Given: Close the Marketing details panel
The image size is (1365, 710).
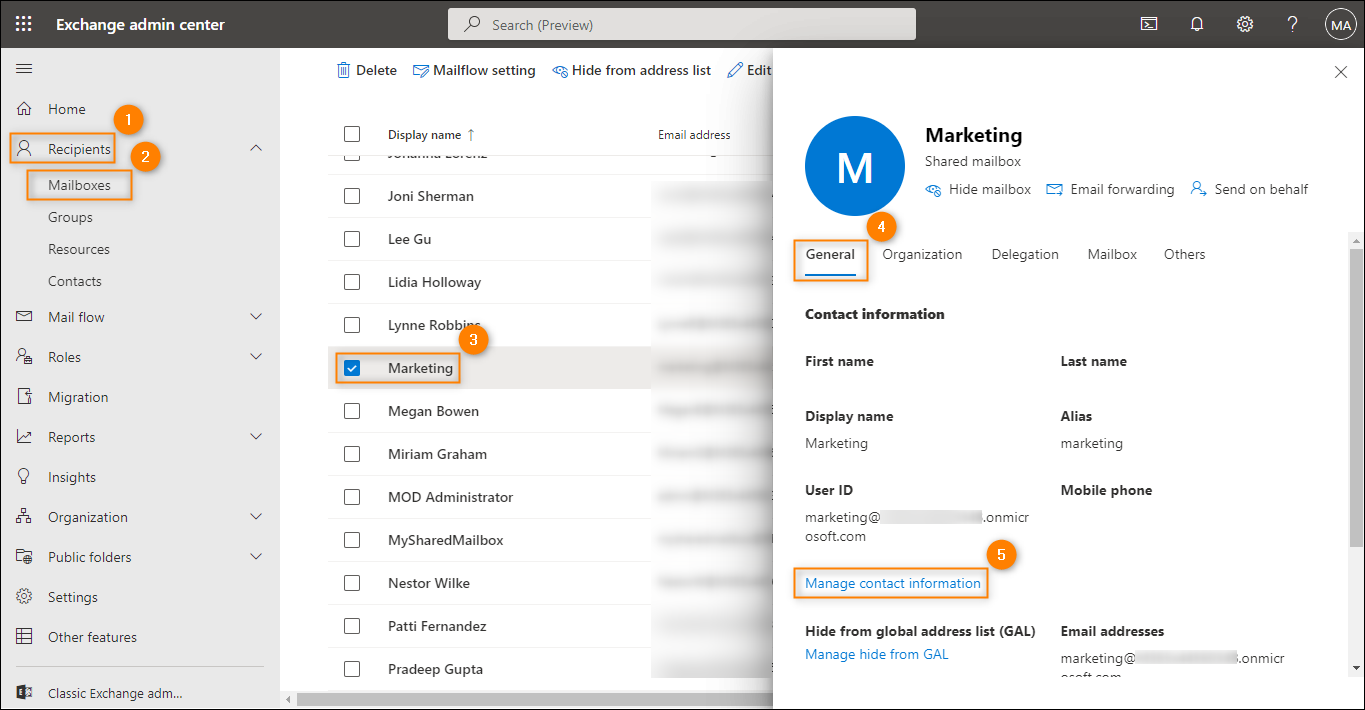Looking at the screenshot, I should point(1341,72).
